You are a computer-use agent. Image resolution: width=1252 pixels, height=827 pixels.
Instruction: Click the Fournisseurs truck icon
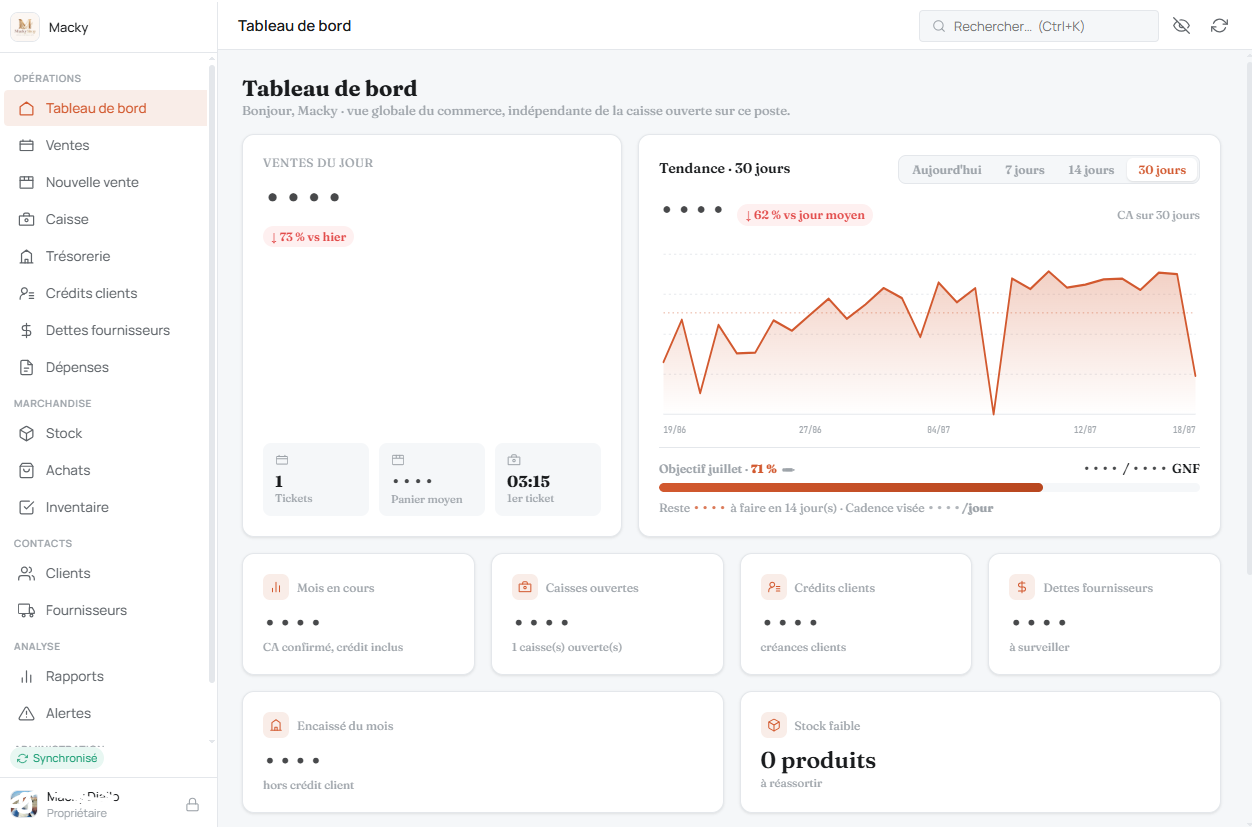pos(27,610)
